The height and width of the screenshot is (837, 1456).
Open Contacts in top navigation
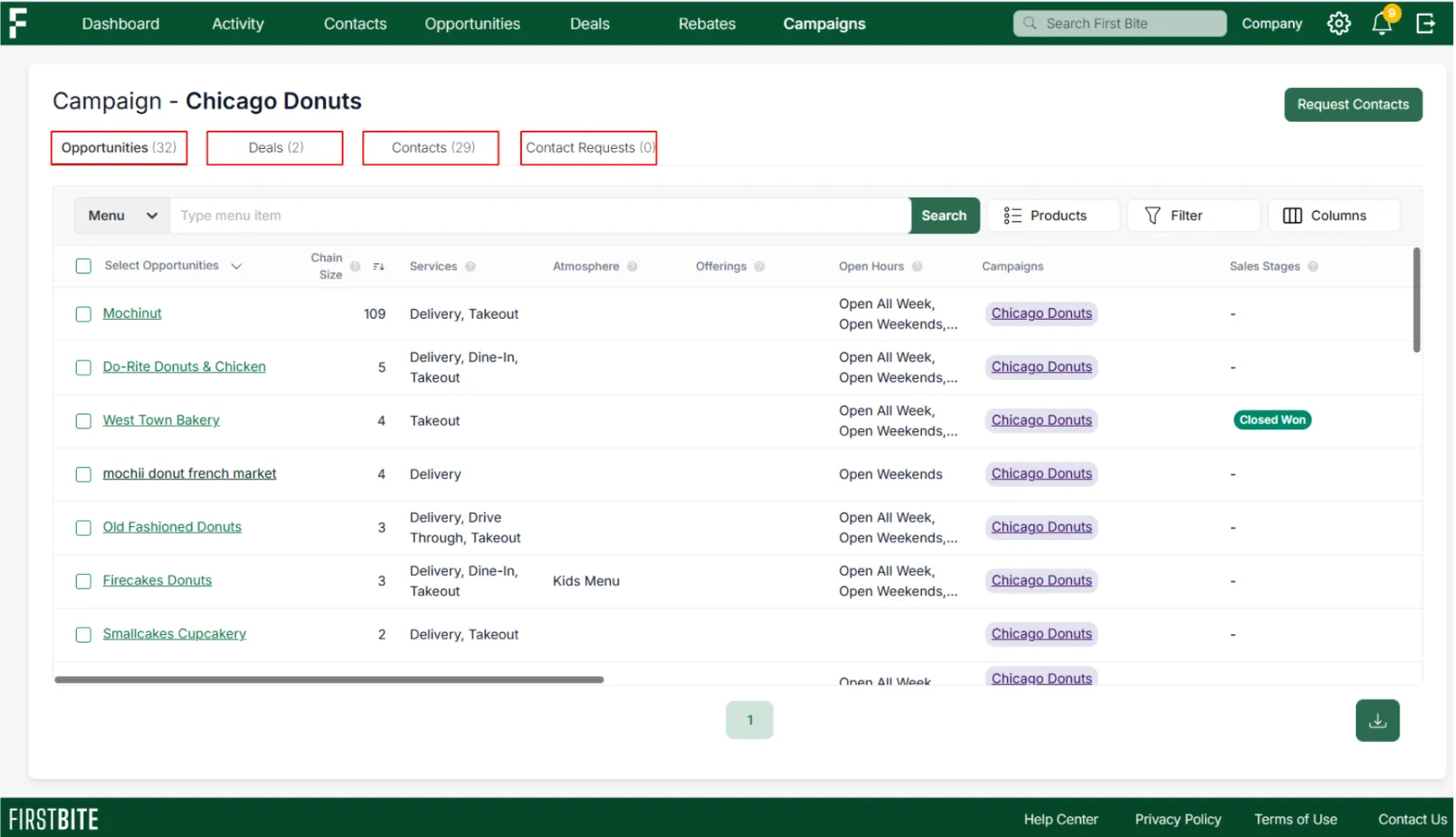pyautogui.click(x=356, y=24)
